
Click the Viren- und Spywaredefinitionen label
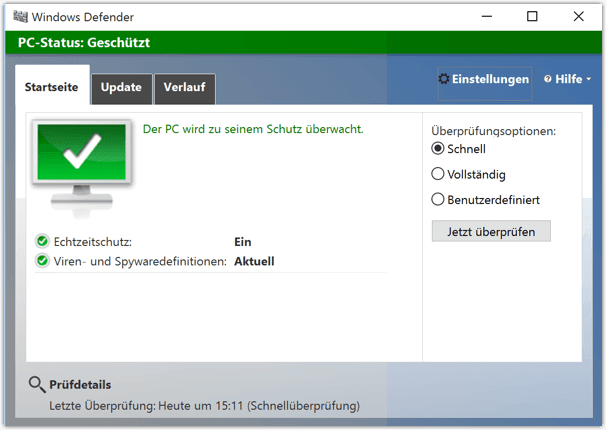click(140, 262)
